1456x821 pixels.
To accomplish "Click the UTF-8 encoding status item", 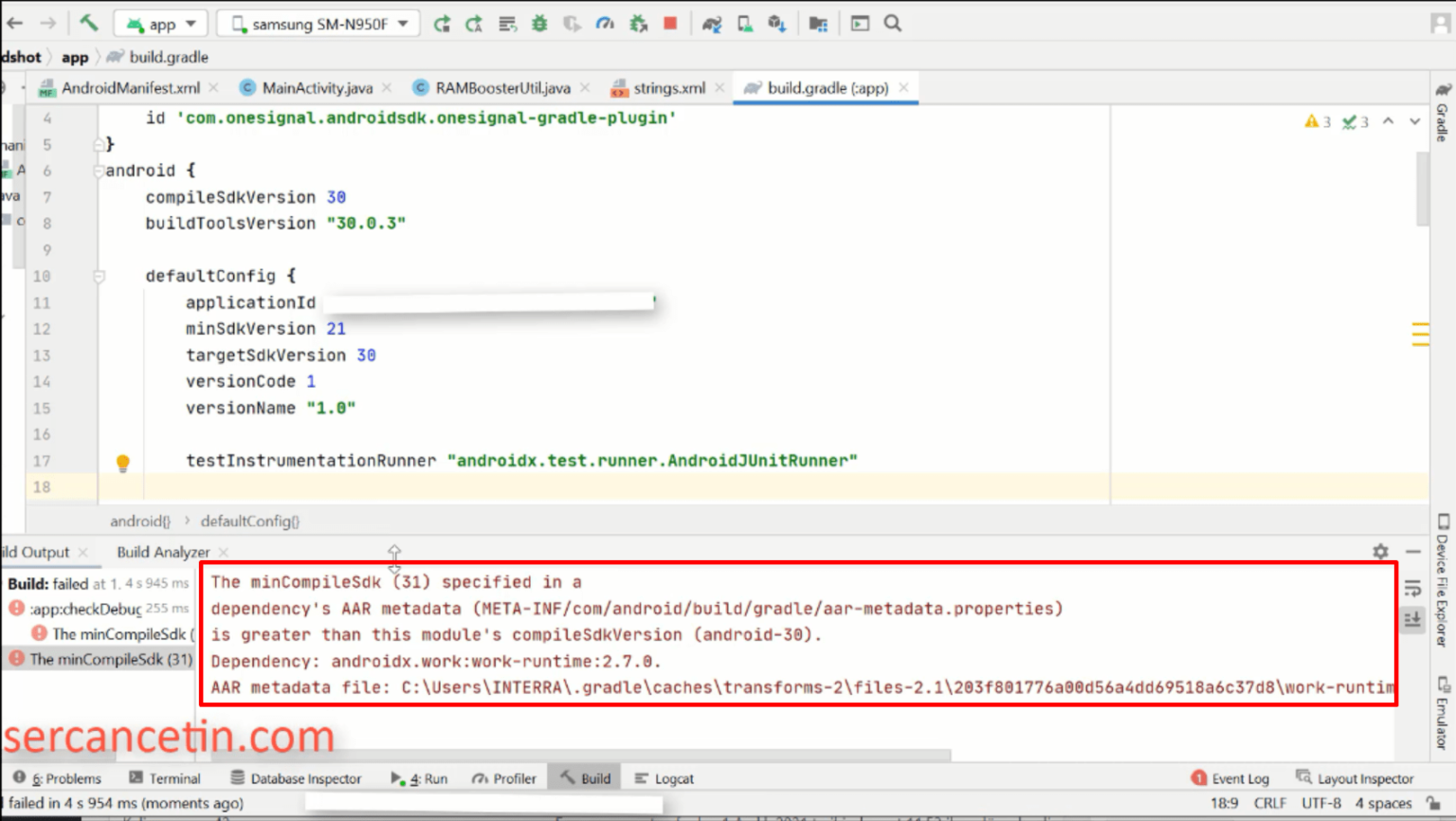I will tap(1321, 803).
